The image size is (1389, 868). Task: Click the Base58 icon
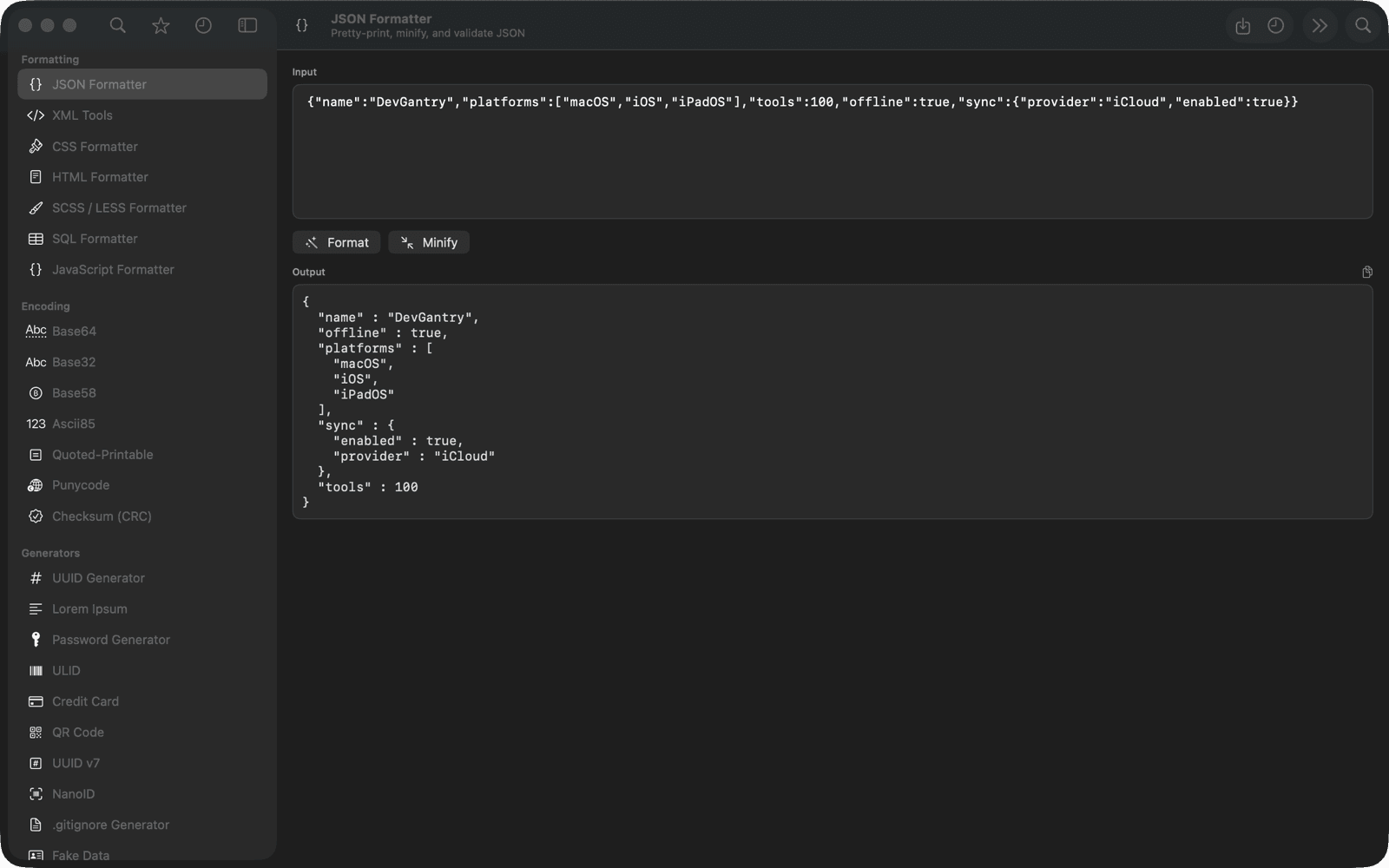click(x=36, y=393)
